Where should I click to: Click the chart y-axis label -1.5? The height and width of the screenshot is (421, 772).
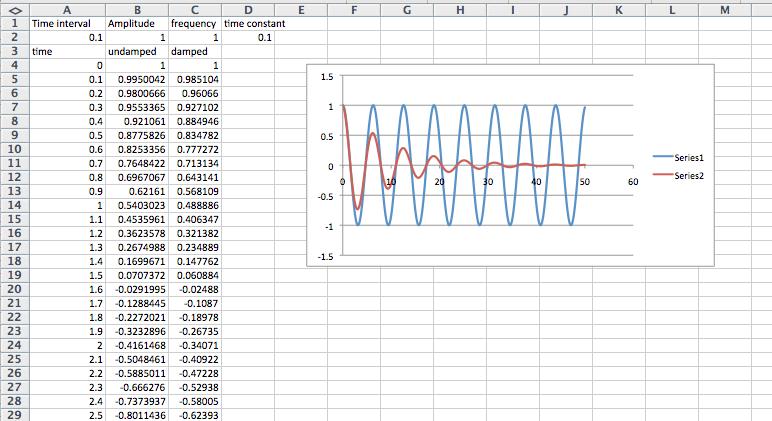(x=326, y=256)
